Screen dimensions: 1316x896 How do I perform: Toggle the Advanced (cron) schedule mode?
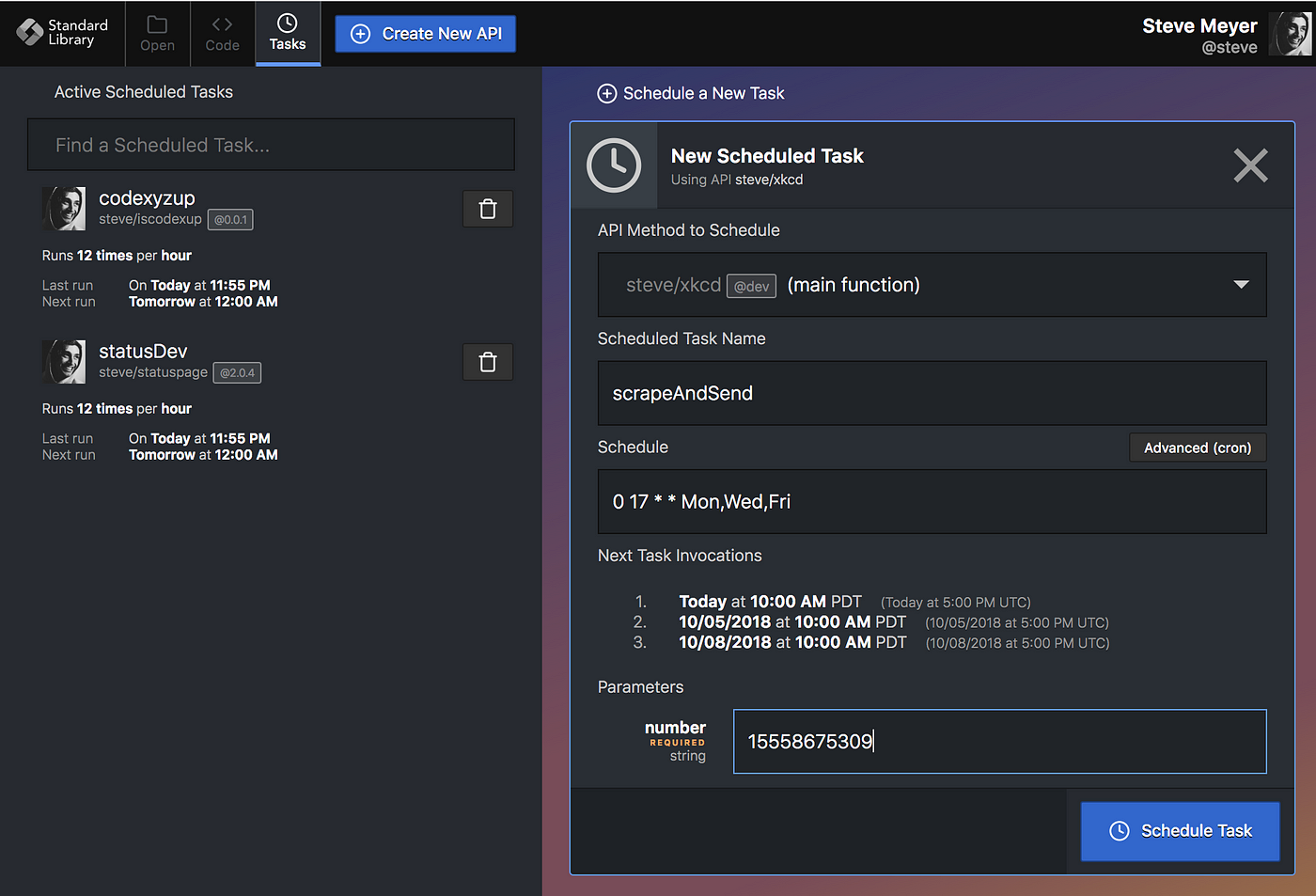(1198, 448)
